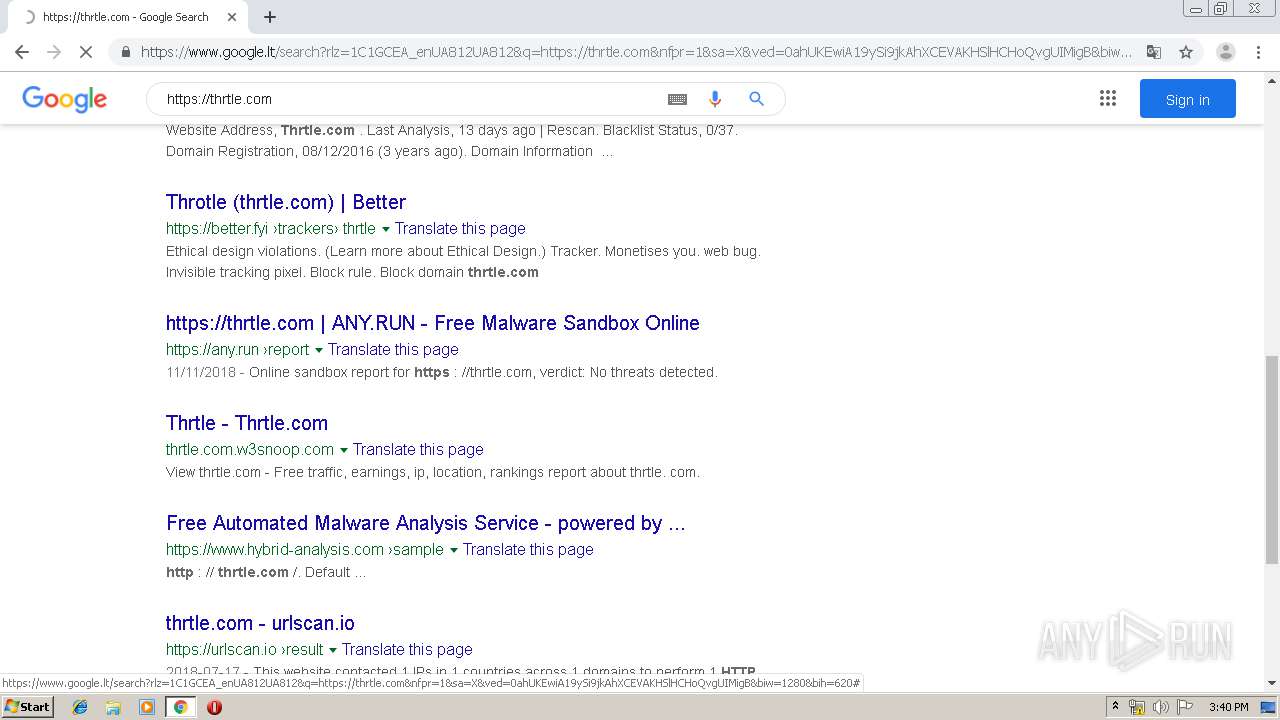Open the Thrtle - Thrtle.com result
Image resolution: width=1280 pixels, height=720 pixels.
(x=247, y=423)
